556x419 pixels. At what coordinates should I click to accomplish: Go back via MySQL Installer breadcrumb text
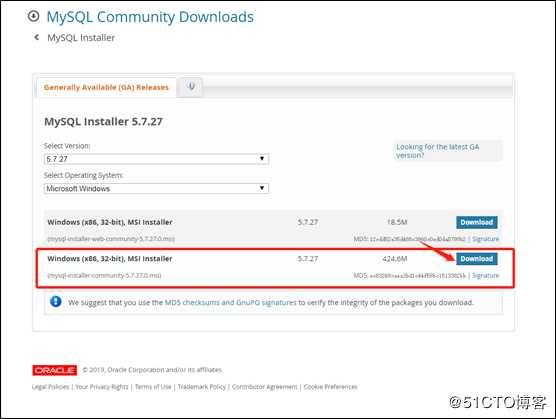coord(81,38)
